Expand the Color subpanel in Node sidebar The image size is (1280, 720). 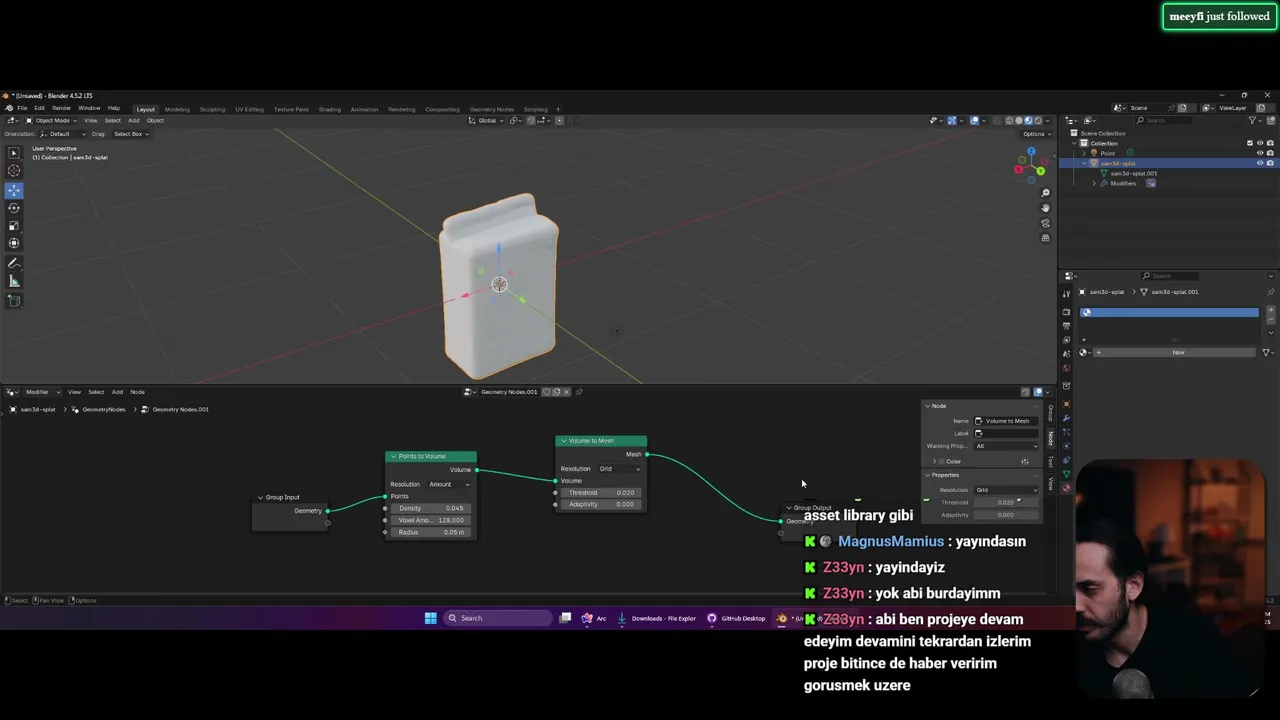point(934,461)
